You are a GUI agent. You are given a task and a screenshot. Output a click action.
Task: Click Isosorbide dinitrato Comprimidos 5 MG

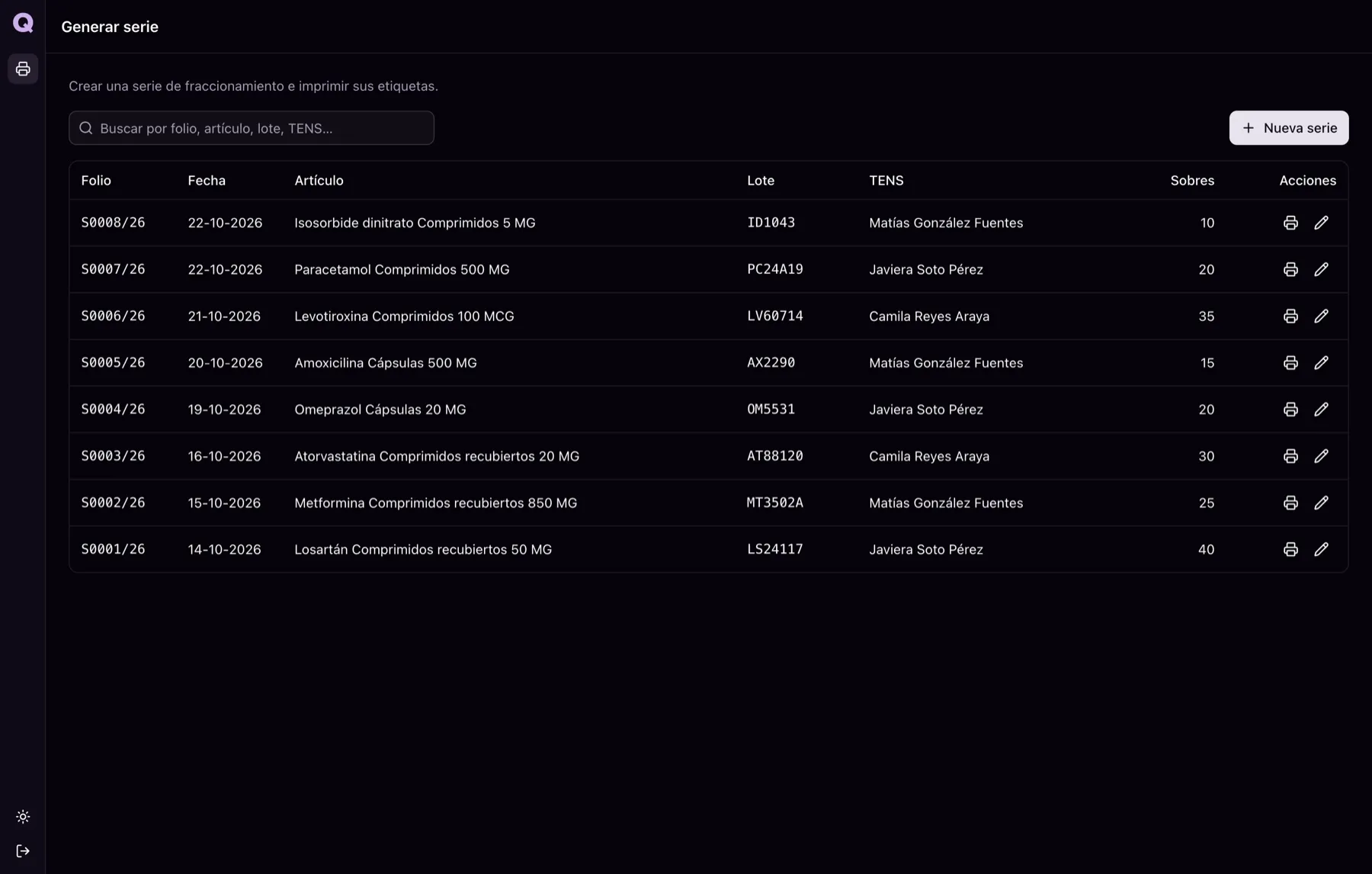415,223
